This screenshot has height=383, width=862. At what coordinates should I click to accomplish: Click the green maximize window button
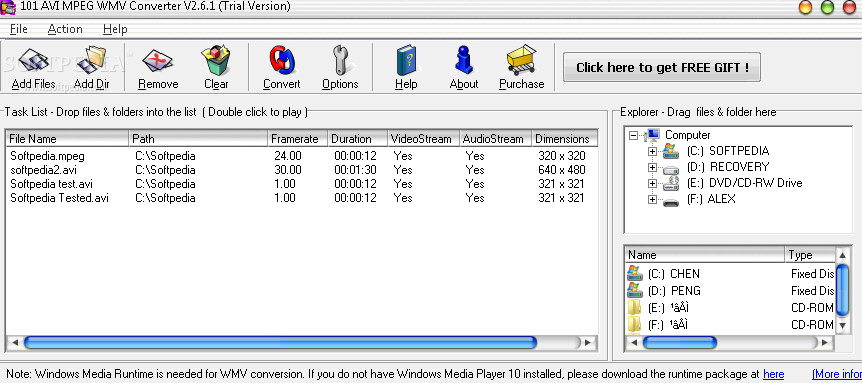pos(827,7)
